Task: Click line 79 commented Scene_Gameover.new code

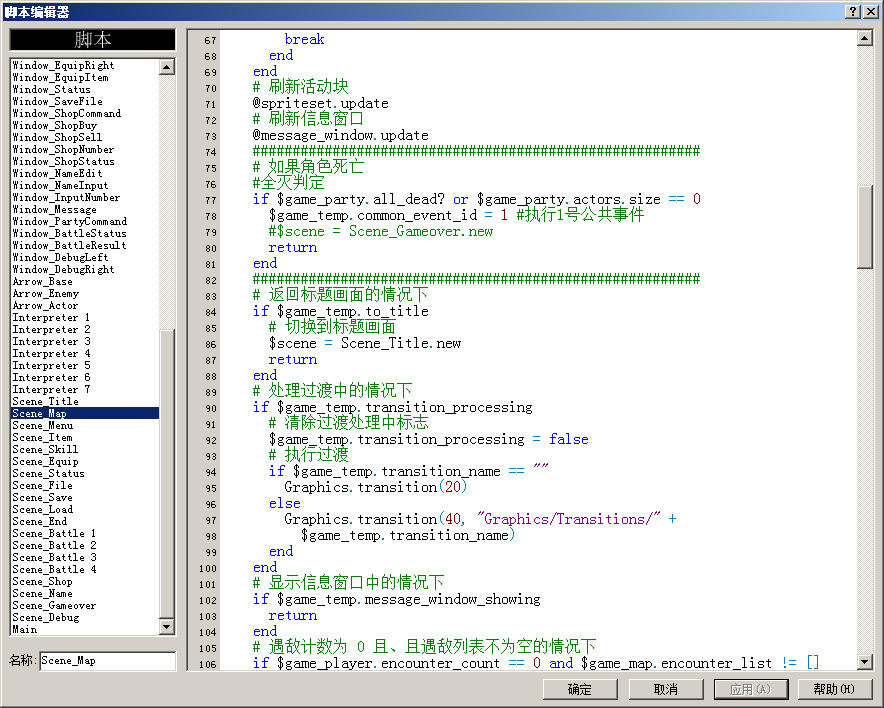Action: click(381, 231)
